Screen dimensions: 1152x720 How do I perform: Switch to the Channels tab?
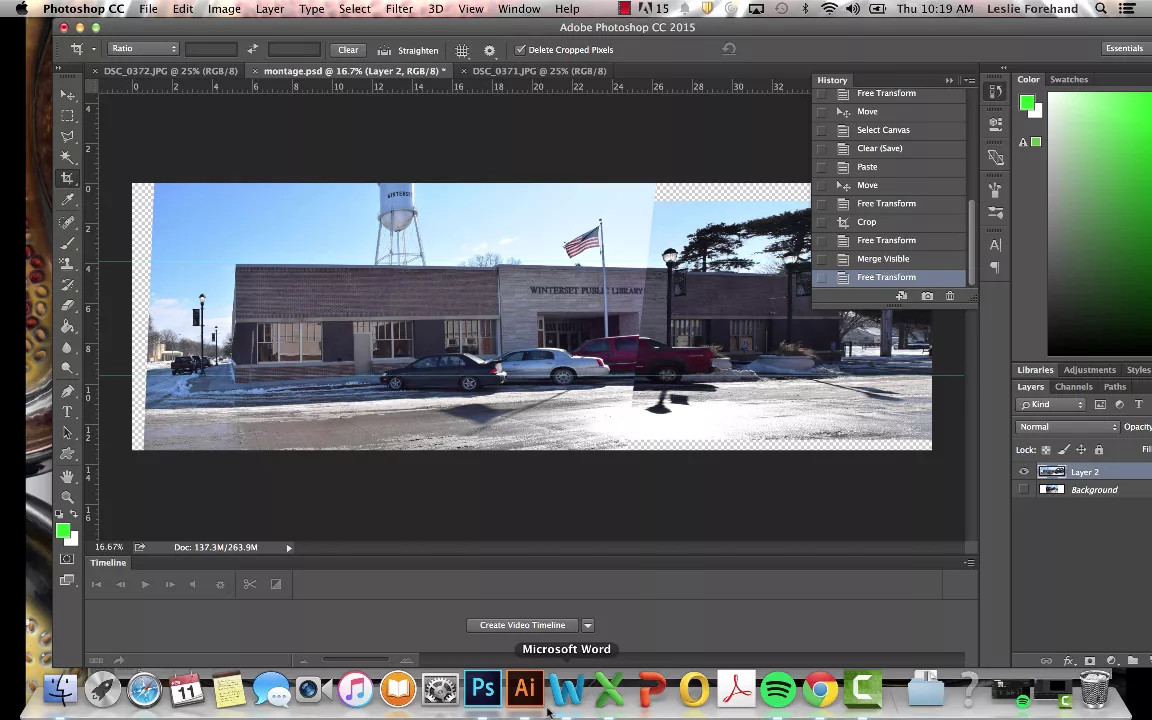coord(1073,386)
